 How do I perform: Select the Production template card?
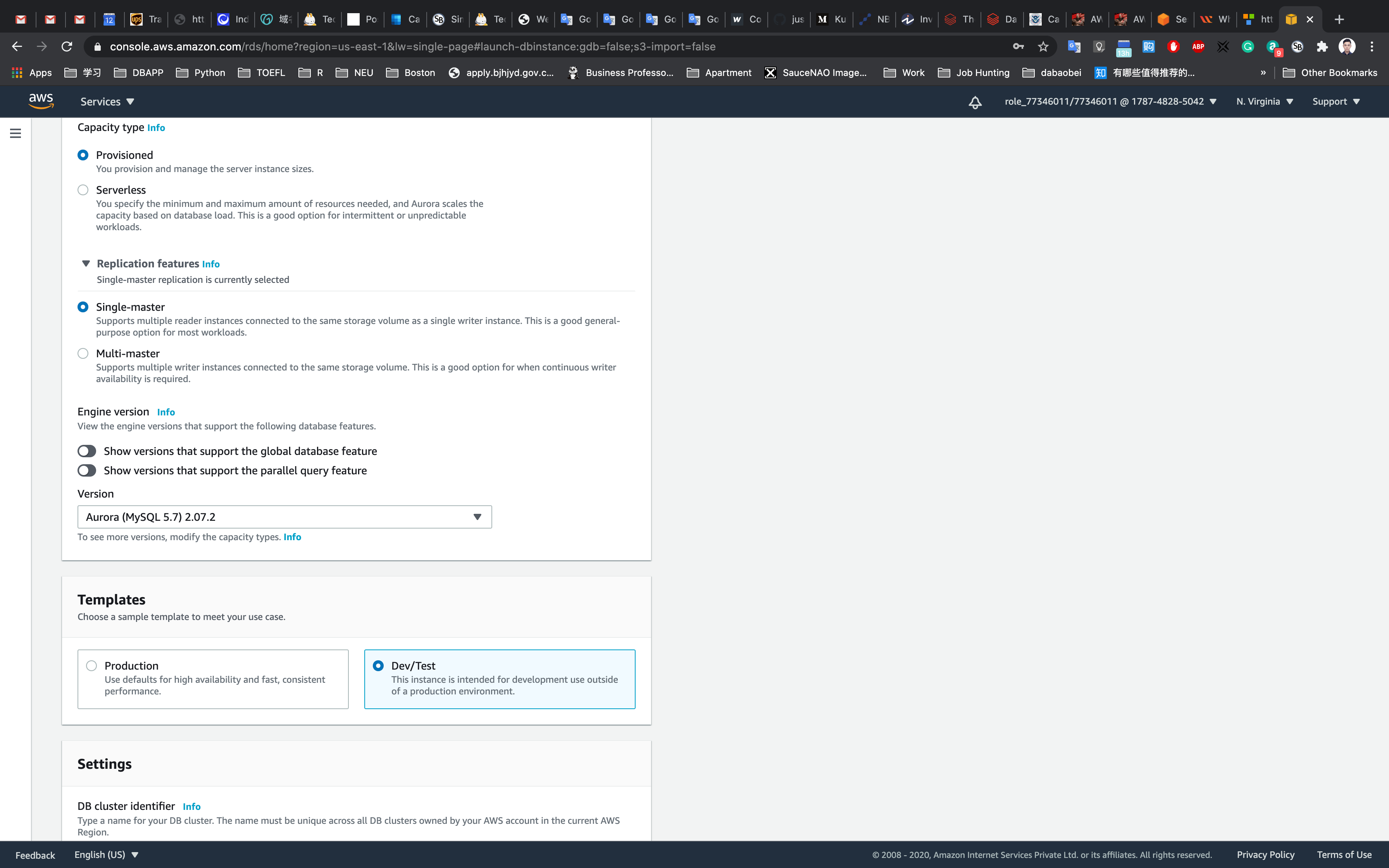pyautogui.click(x=212, y=679)
